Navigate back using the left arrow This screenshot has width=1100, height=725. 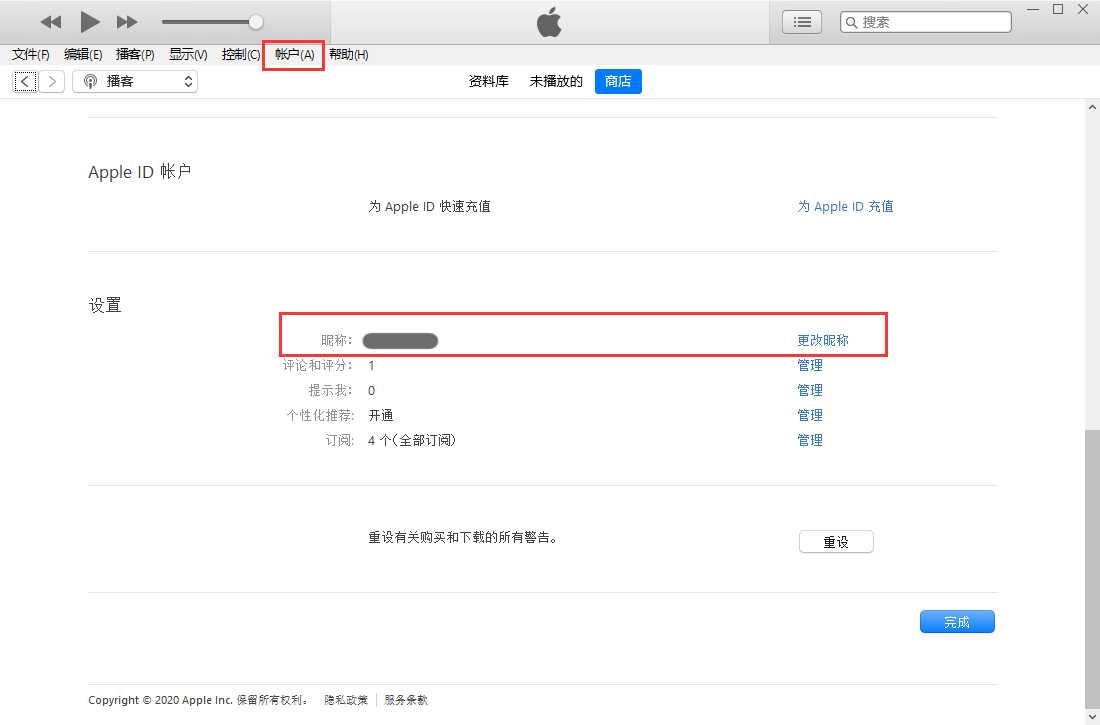coord(25,81)
